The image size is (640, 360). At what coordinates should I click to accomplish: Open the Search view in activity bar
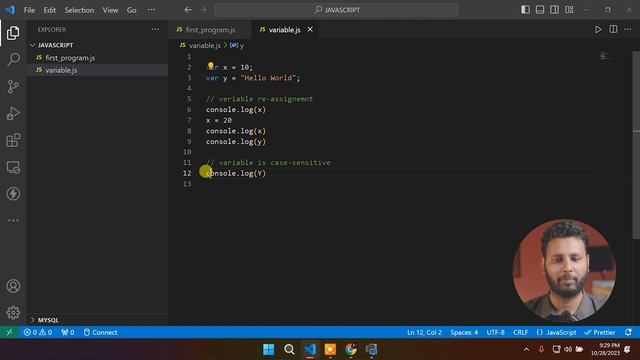[x=13, y=60]
